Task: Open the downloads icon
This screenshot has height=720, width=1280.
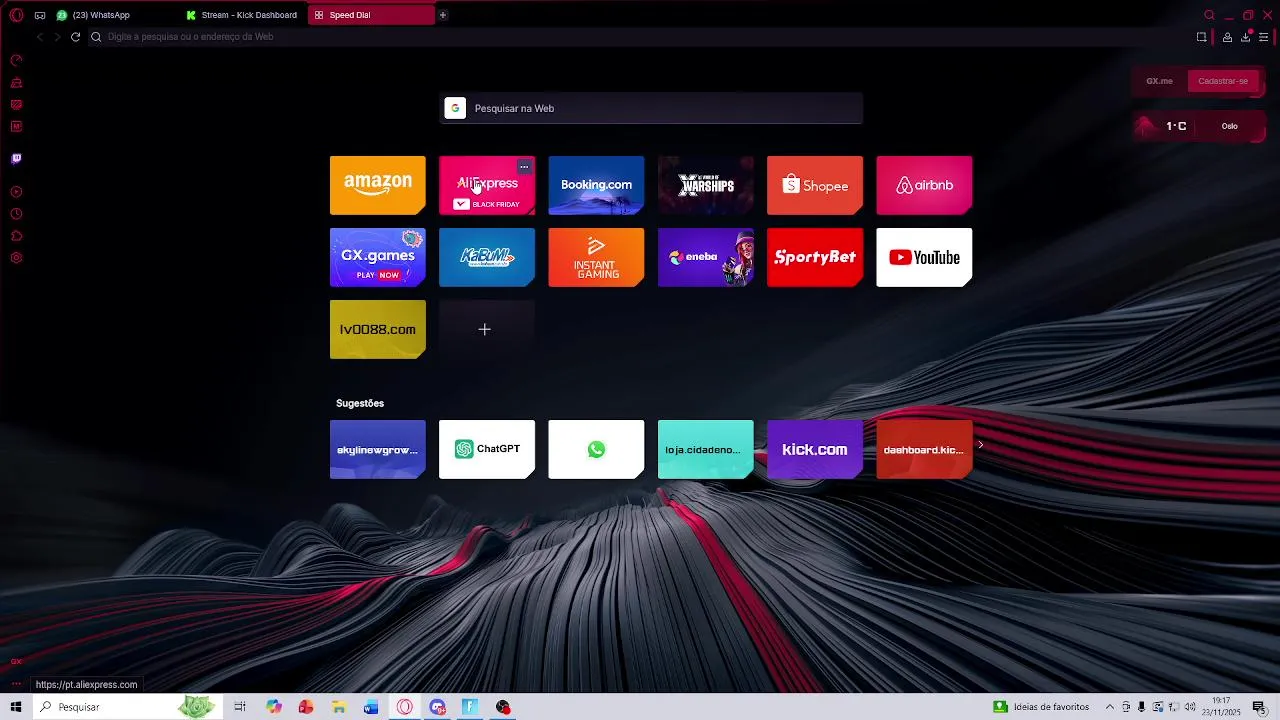Action: coord(1246,37)
